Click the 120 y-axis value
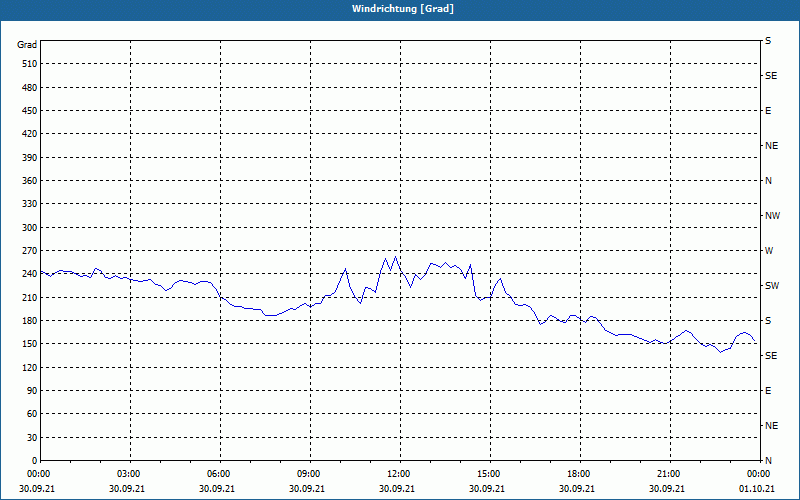Viewport: 800px width, 500px height. (x=29, y=367)
